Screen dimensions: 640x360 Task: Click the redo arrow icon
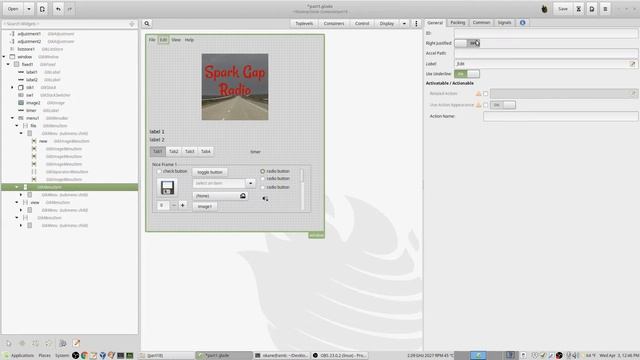70,9
